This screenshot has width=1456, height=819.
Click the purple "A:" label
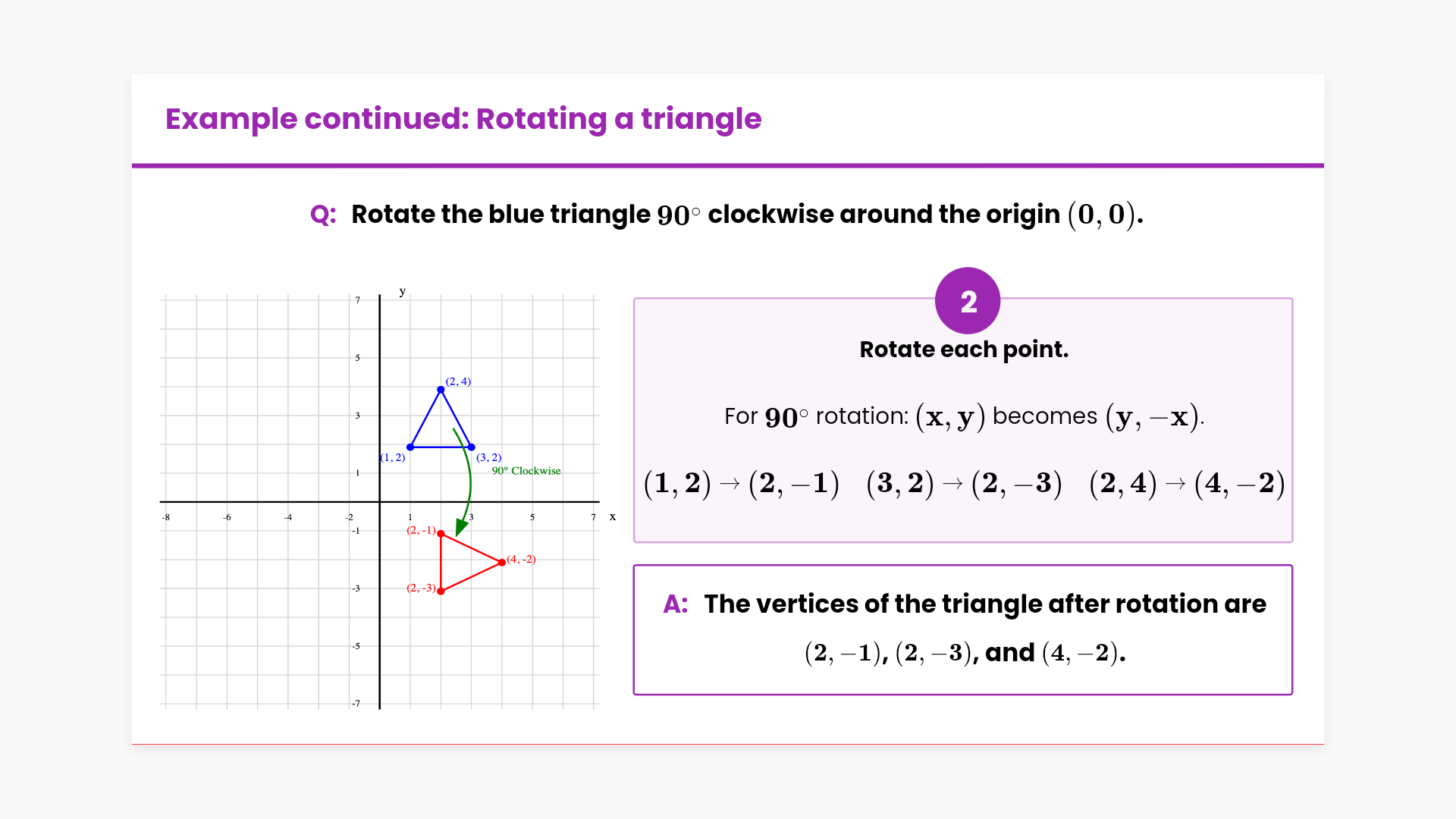click(675, 604)
